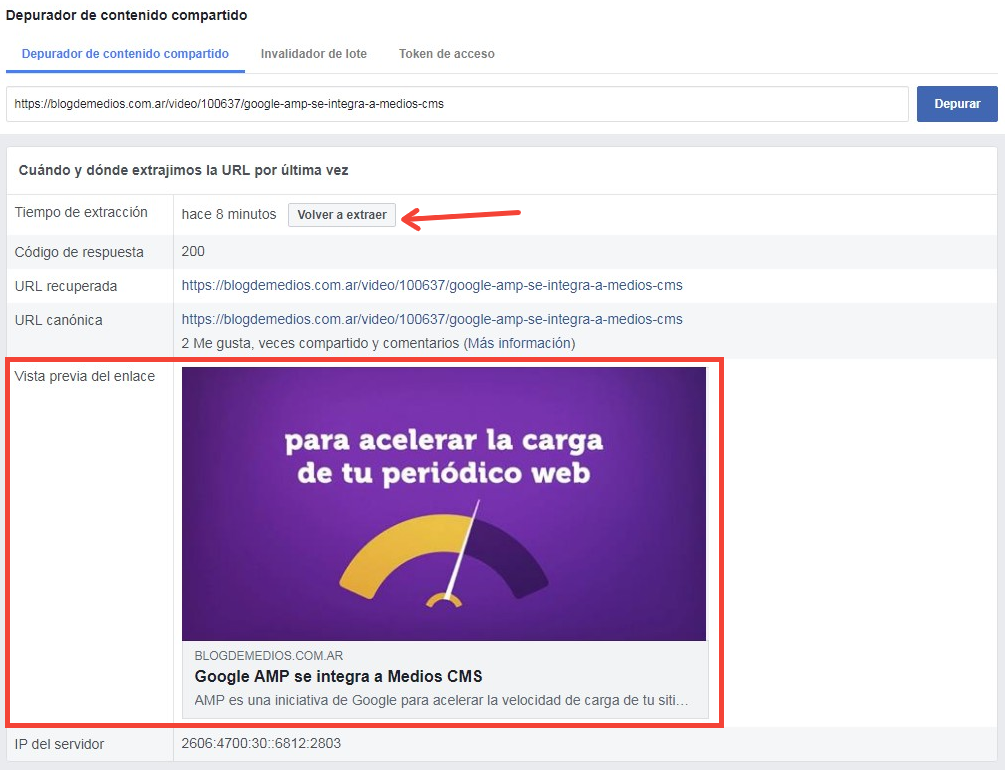Click the URL recuperada label
The image size is (1005, 770).
click(66, 286)
